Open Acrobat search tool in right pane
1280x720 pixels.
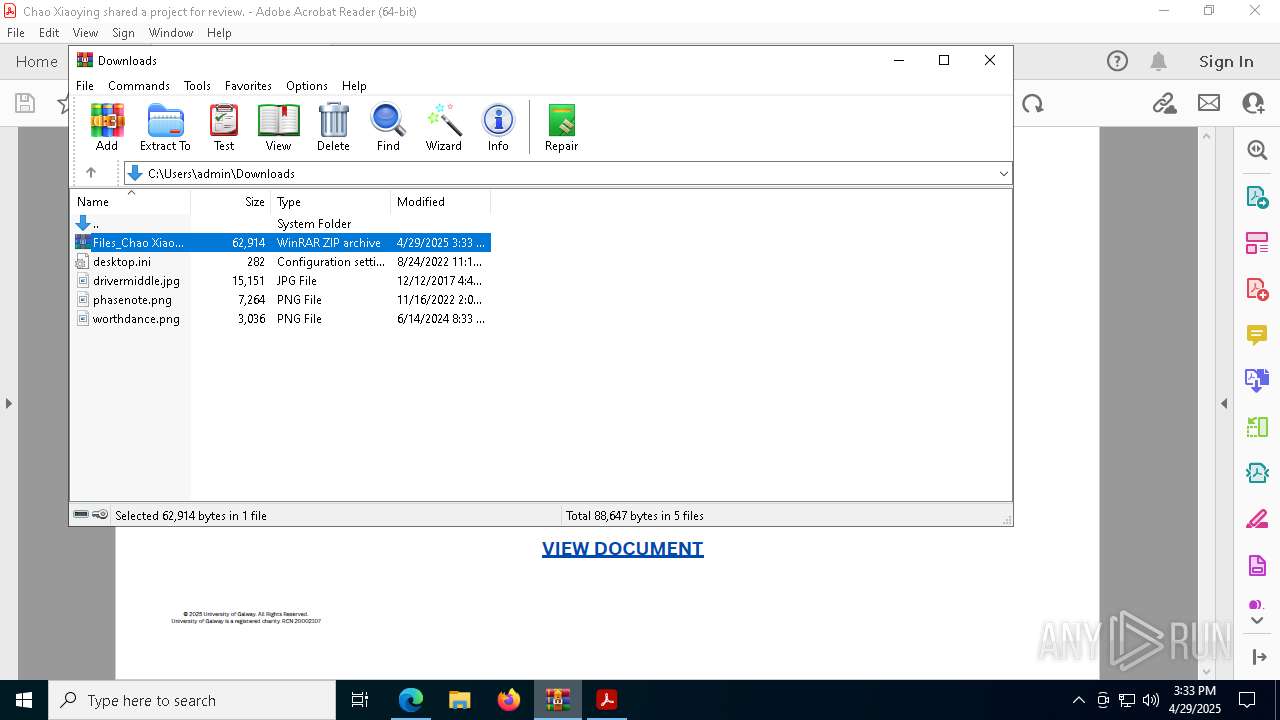[x=1257, y=150]
